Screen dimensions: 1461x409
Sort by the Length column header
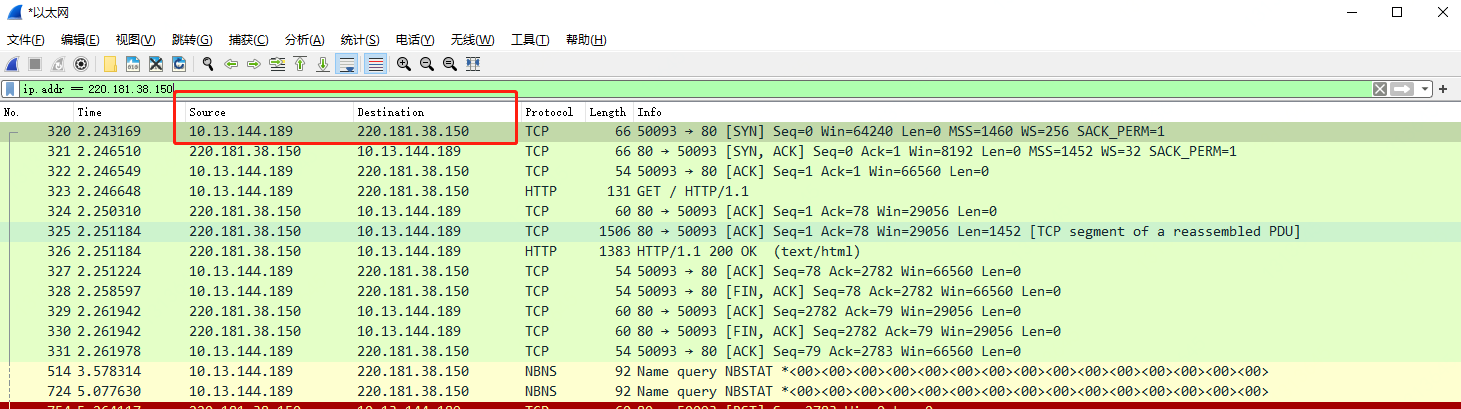coord(609,112)
